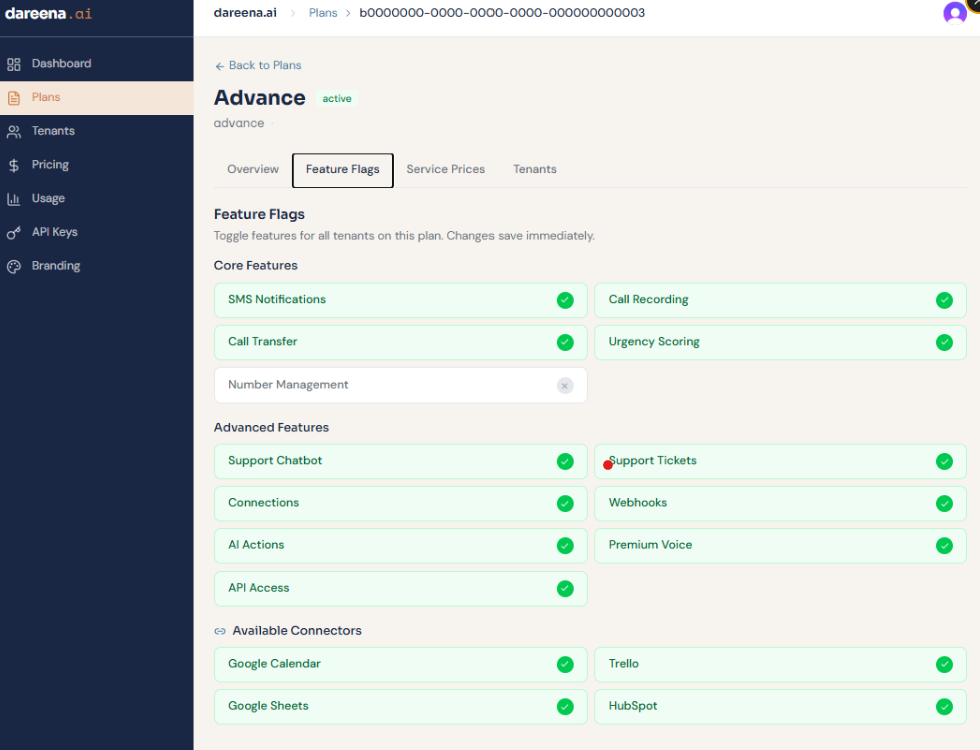The image size is (980, 750).
Task: Toggle off the Call Recording feature
Action: pyautogui.click(x=944, y=300)
